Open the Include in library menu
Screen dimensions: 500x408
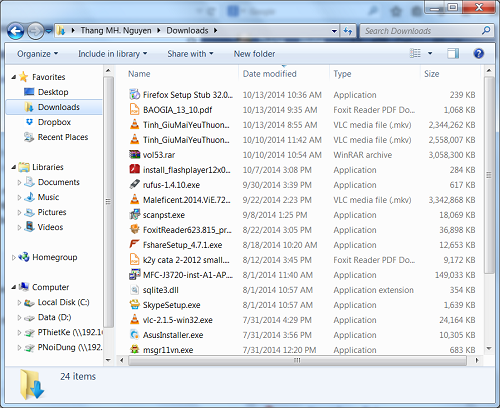click(112, 54)
